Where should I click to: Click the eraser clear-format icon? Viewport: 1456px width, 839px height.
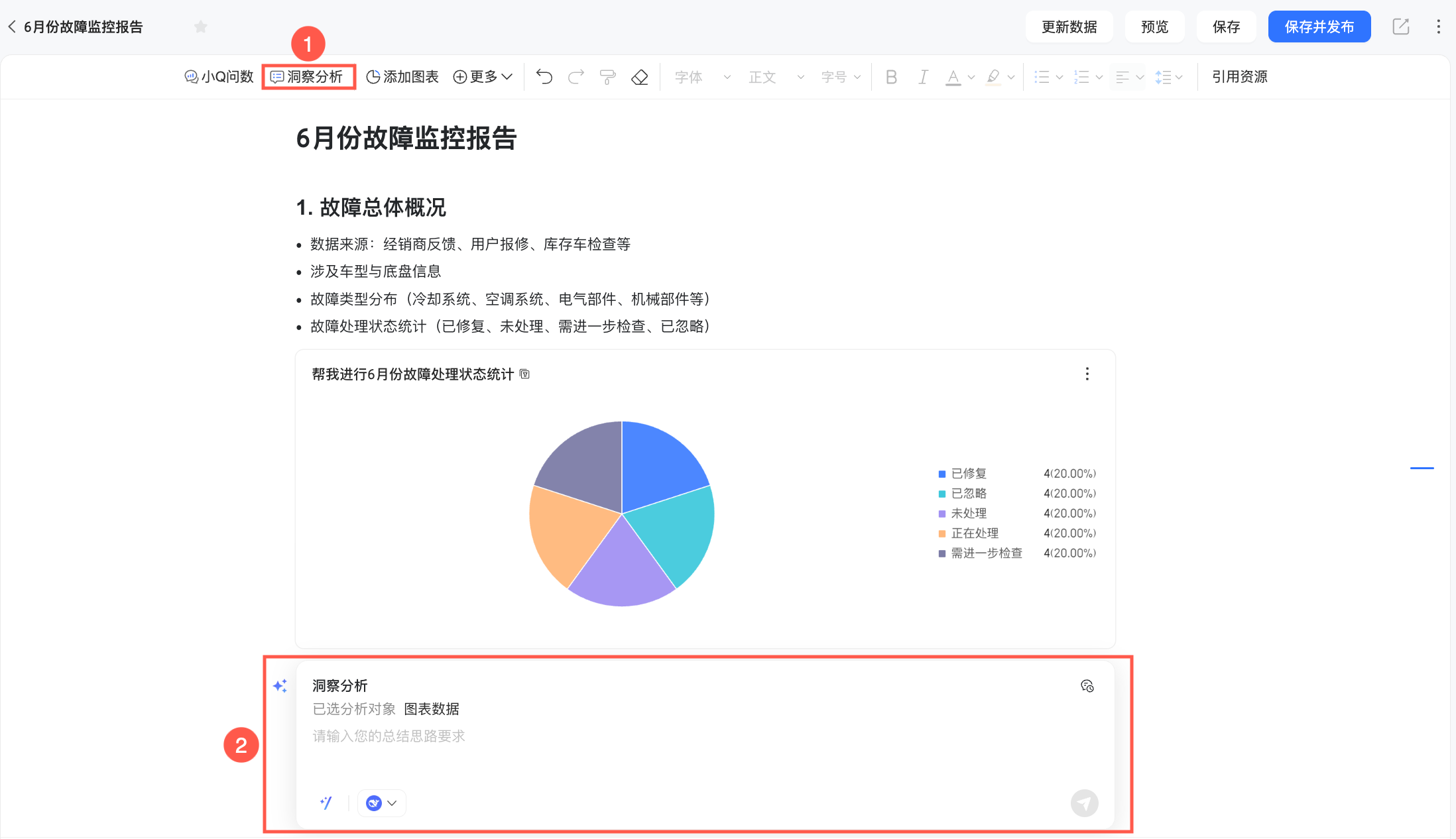click(x=639, y=77)
